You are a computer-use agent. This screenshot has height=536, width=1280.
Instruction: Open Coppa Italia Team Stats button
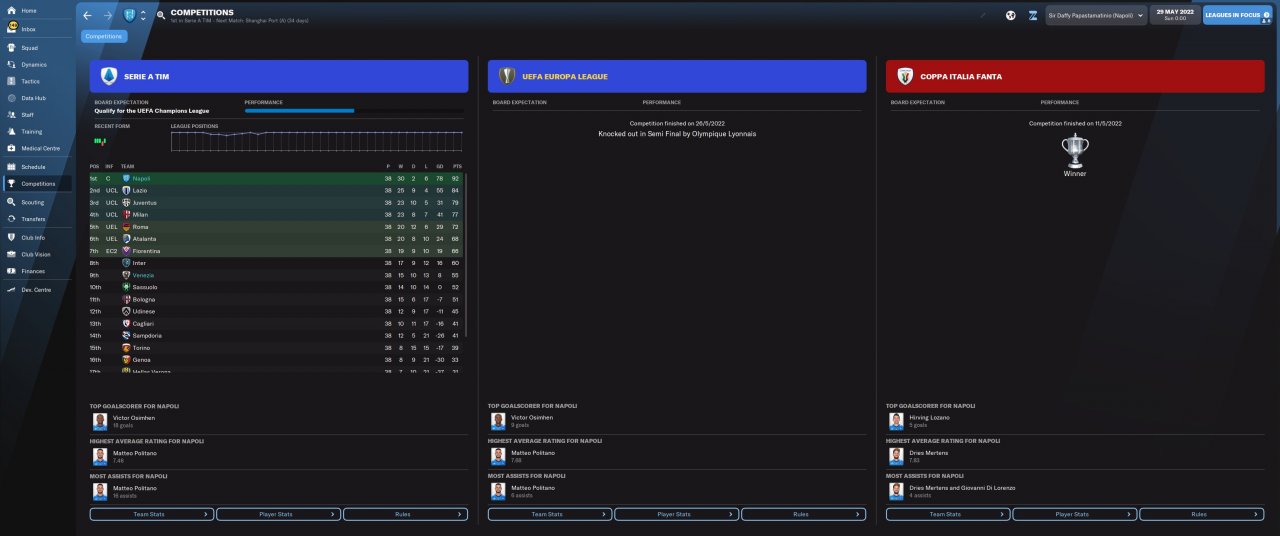pyautogui.click(x=948, y=514)
